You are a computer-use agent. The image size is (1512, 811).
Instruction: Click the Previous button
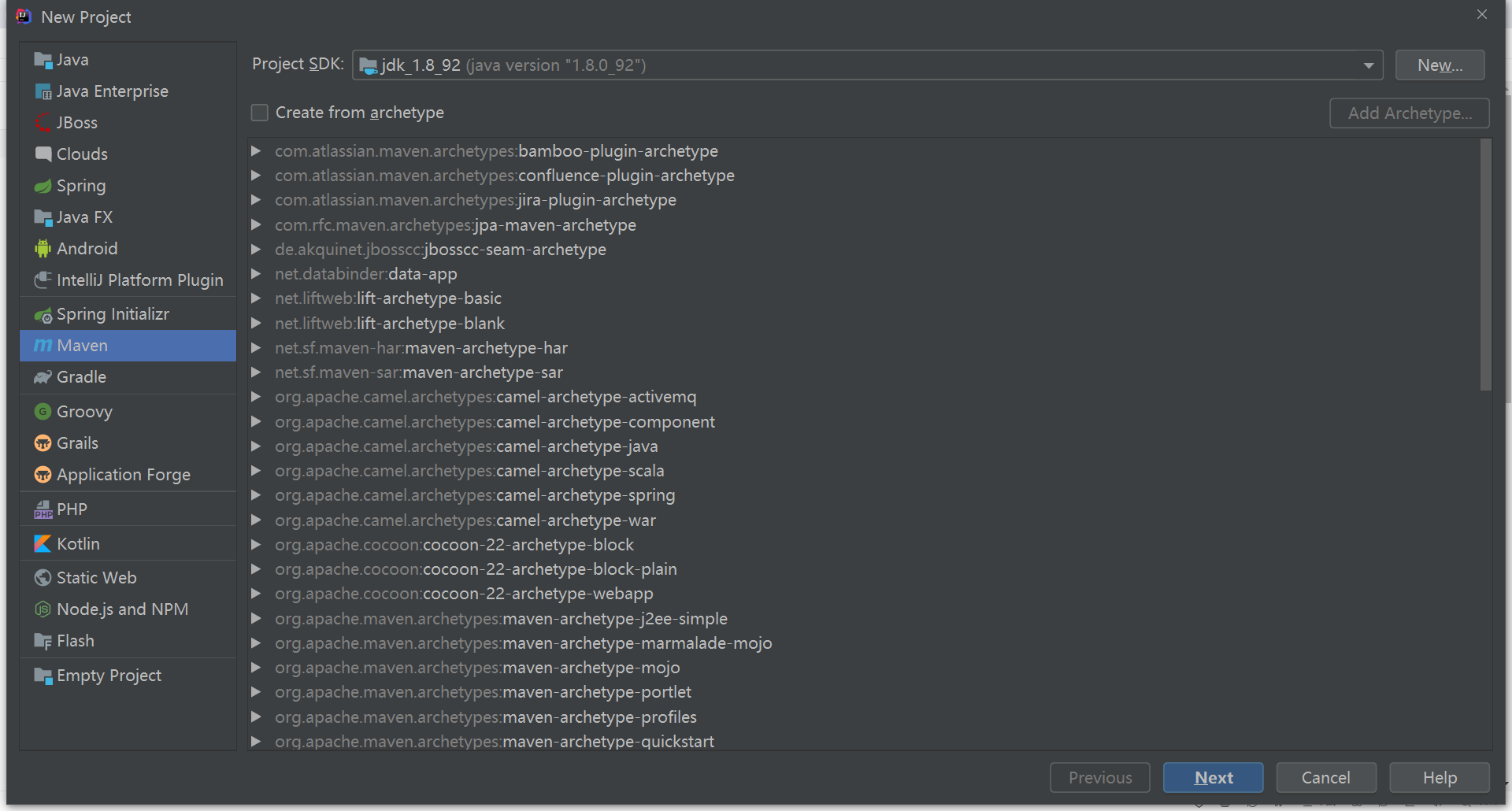coord(1100,778)
